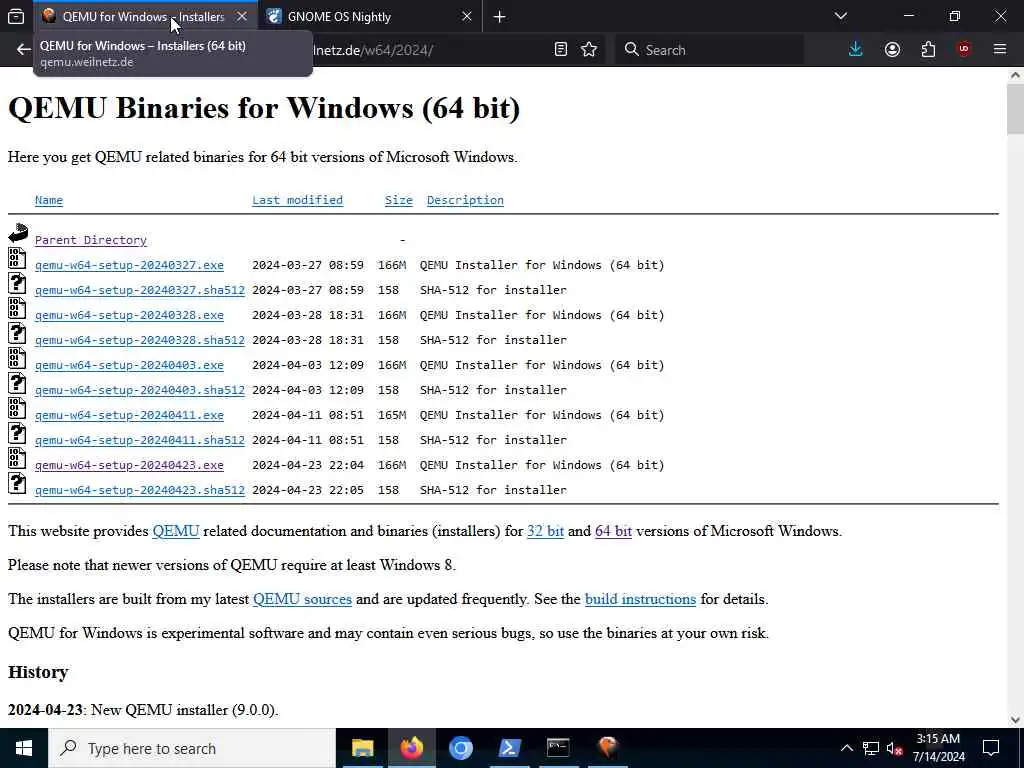
Task: Open the taskbar clock showing 3:15 AM
Action: tap(938, 748)
